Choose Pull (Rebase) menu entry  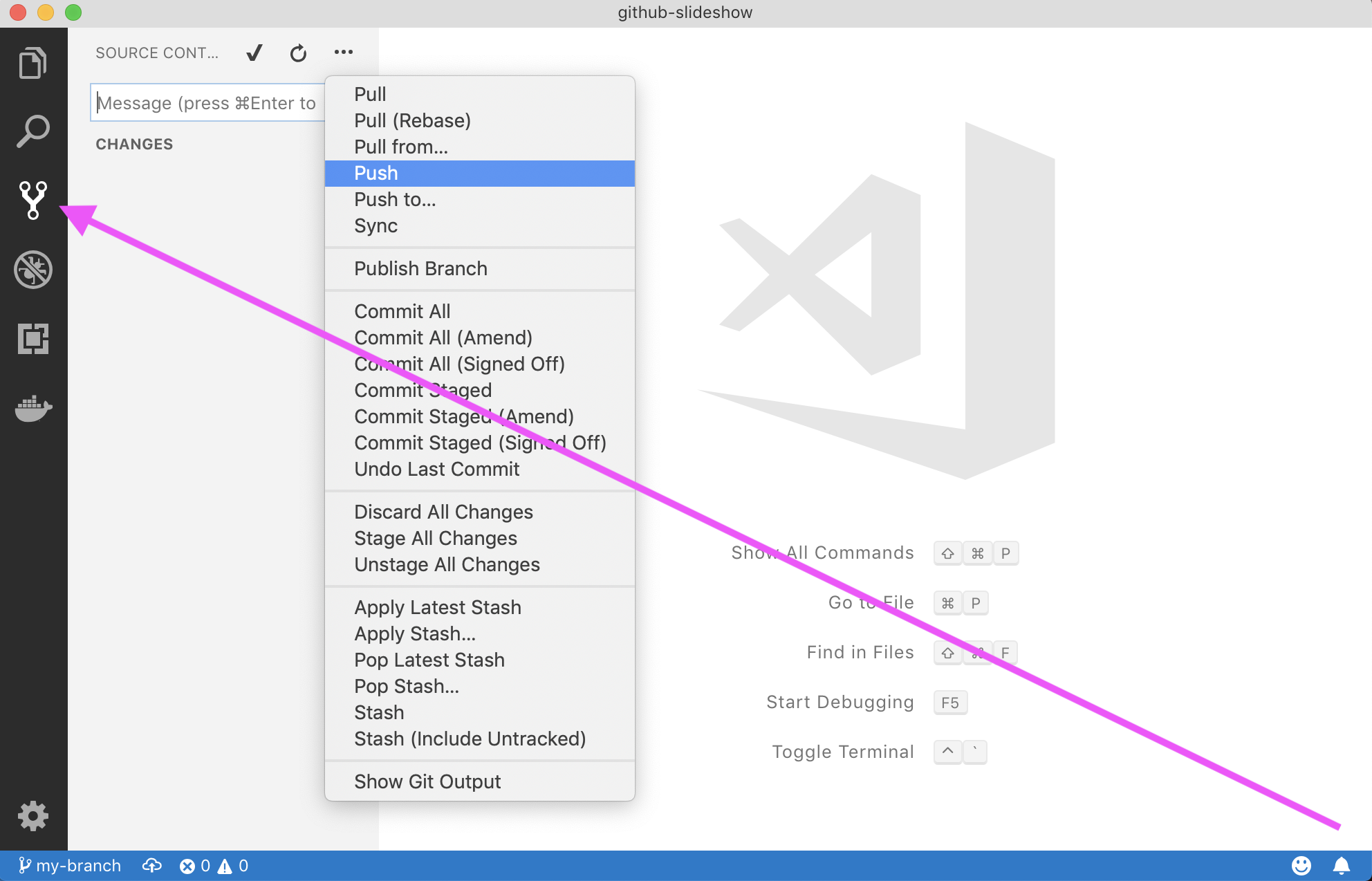(480, 120)
